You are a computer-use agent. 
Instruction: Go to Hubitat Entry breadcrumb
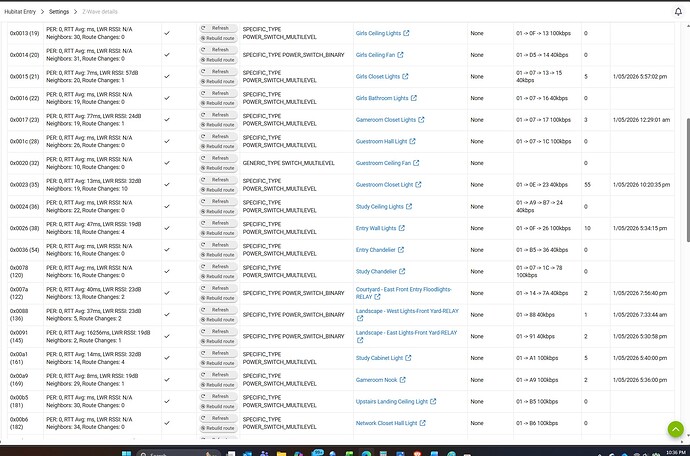tap(24, 9)
